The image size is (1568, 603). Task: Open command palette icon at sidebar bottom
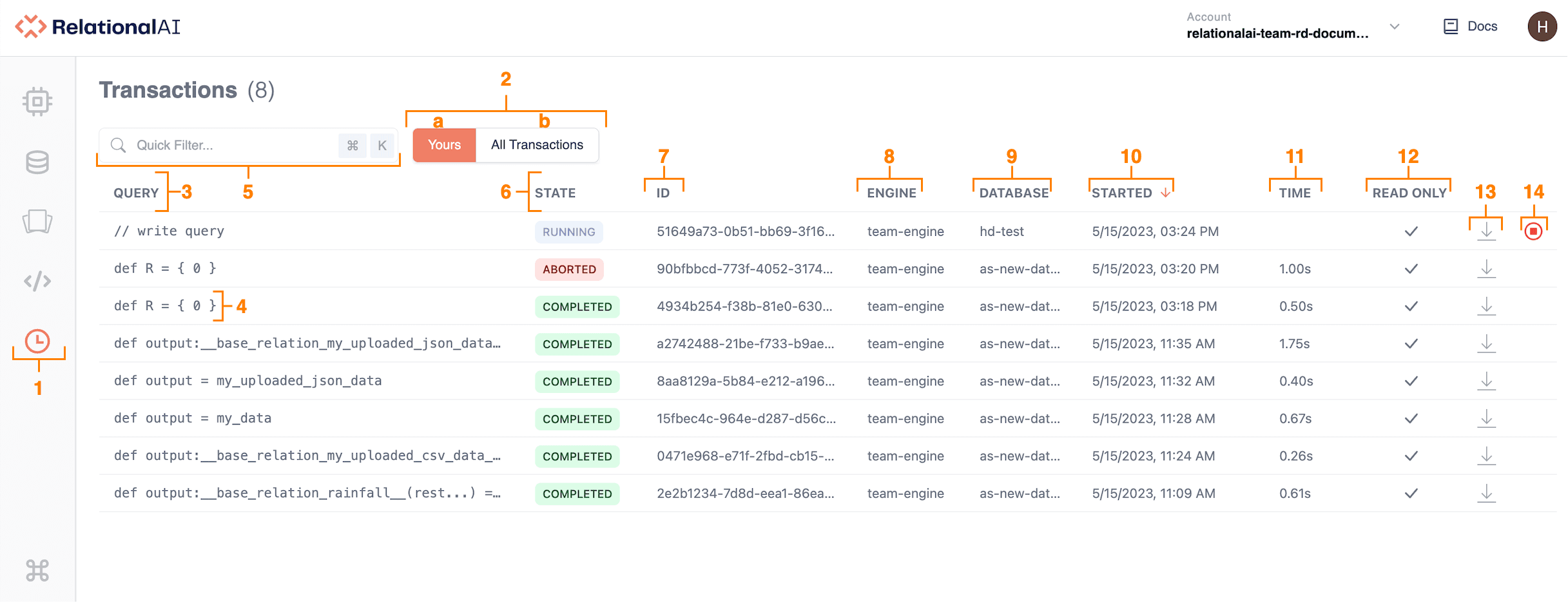point(37,570)
